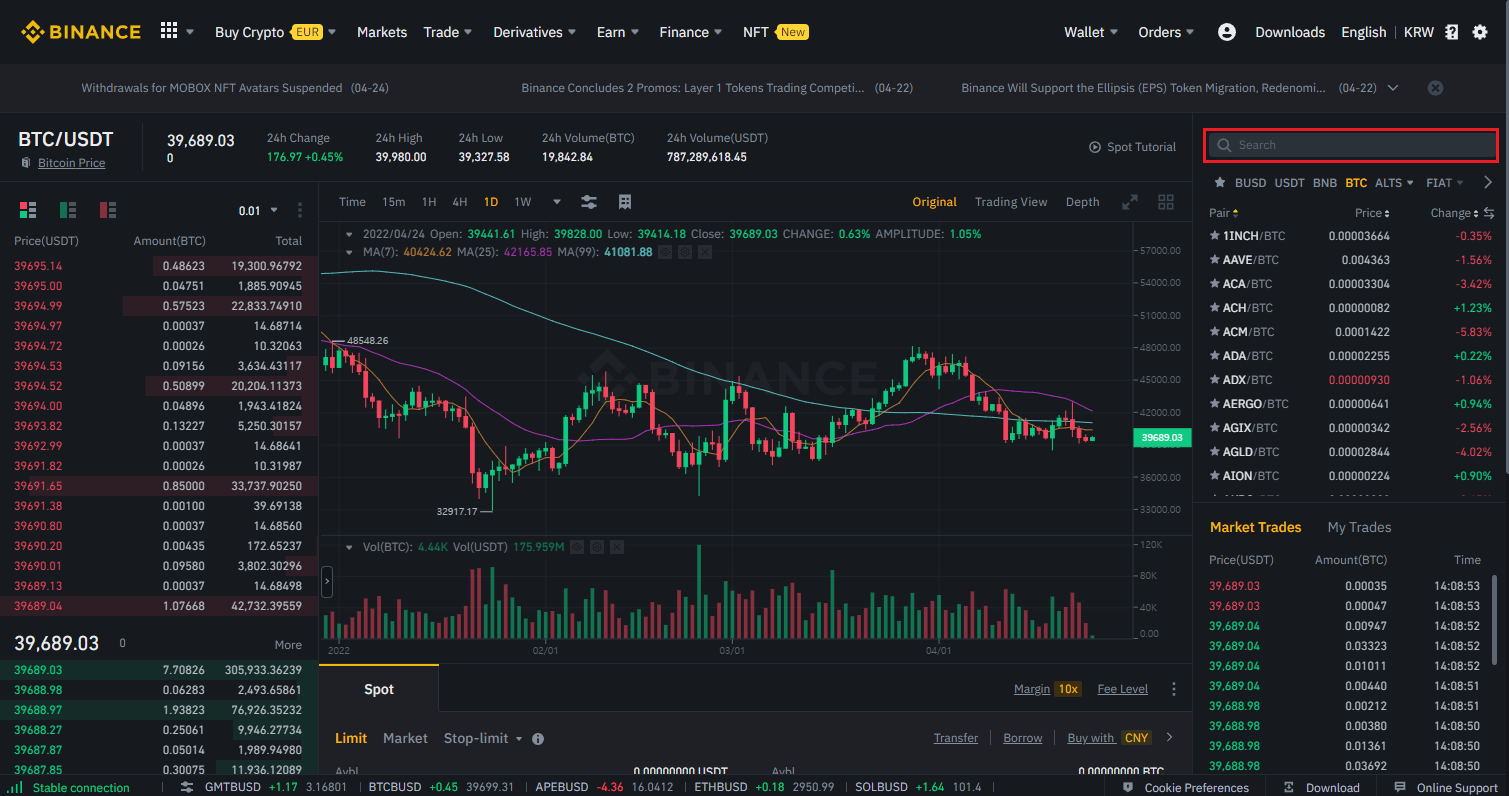This screenshot has height=796, width=1509.
Task: Open order book more options dots
Action: tap(300, 210)
